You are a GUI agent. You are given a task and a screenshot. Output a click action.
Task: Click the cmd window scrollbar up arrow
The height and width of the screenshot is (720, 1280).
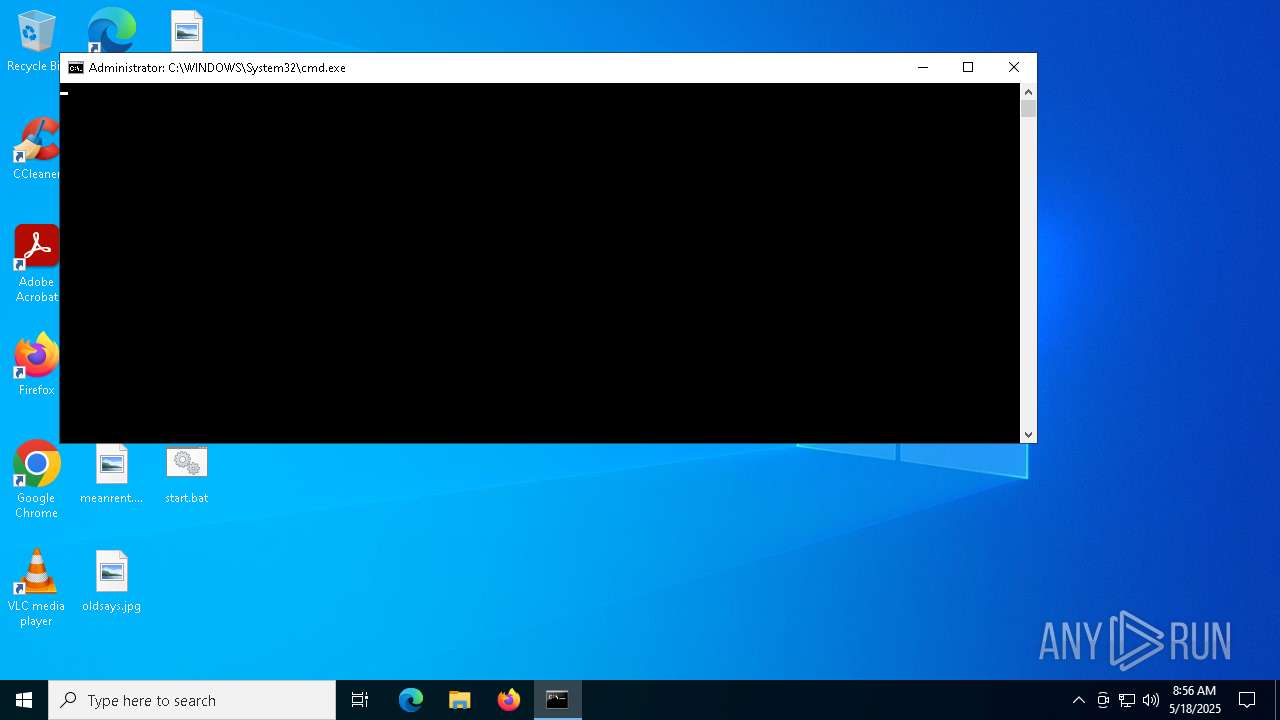click(x=1028, y=92)
